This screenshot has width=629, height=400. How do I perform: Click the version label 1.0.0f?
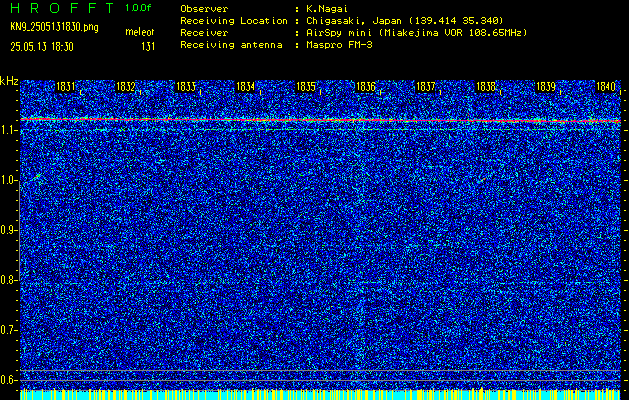coord(138,8)
